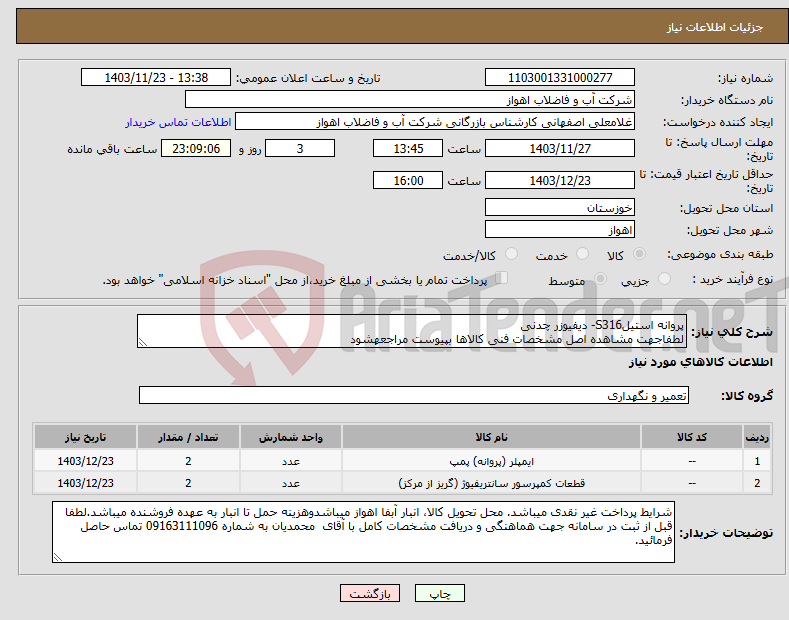Click remaining time field 23:09:06

point(196,148)
